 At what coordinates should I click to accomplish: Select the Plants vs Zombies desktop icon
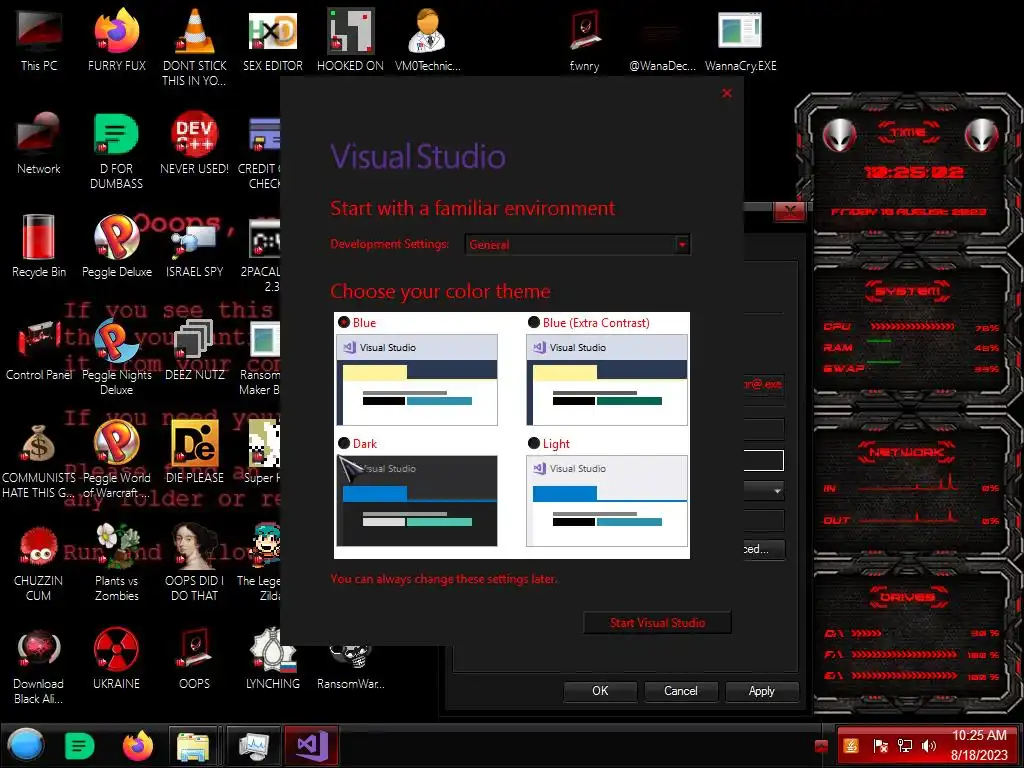[x=117, y=563]
